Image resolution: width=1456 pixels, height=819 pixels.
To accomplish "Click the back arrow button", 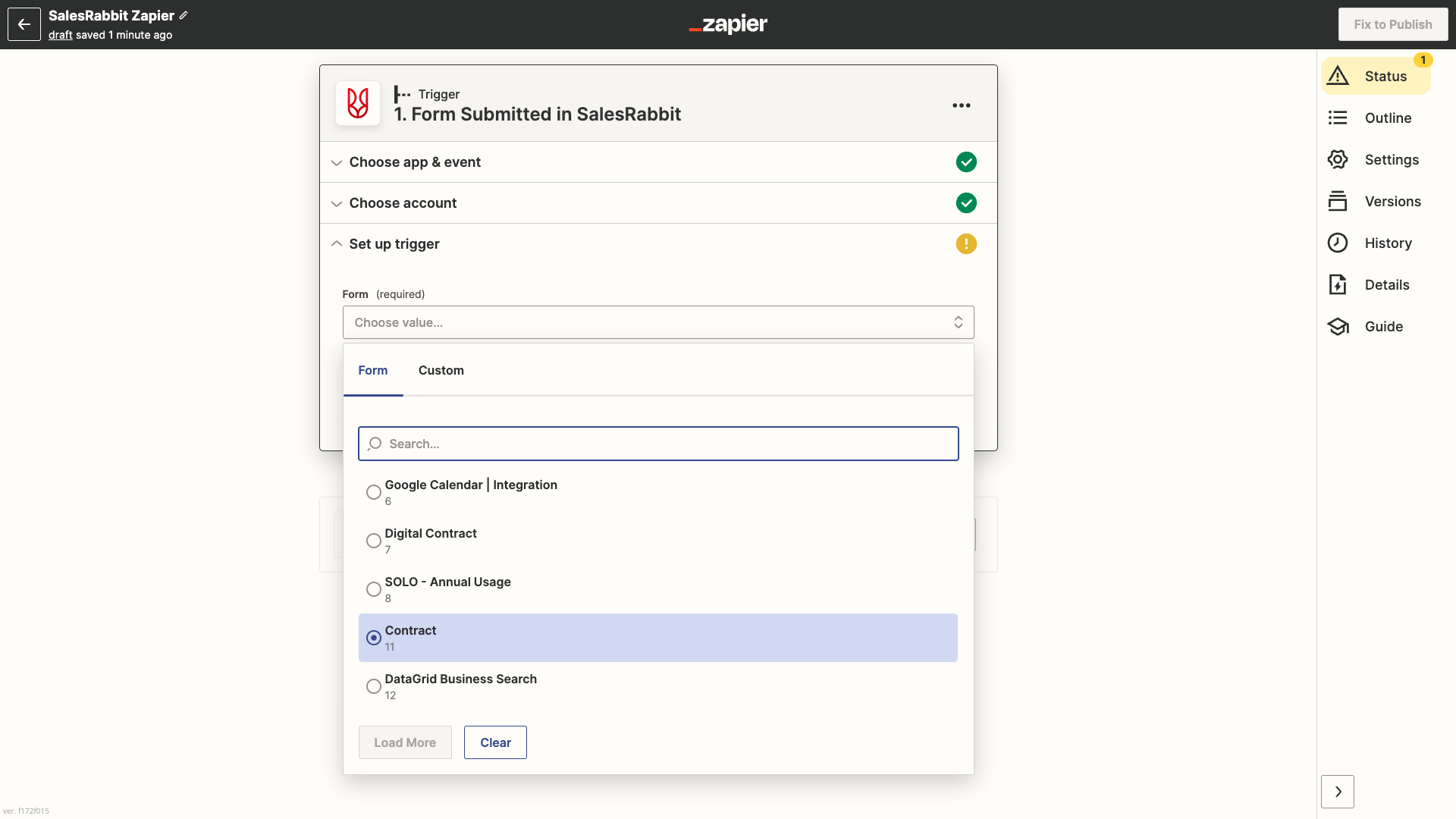I will [24, 24].
